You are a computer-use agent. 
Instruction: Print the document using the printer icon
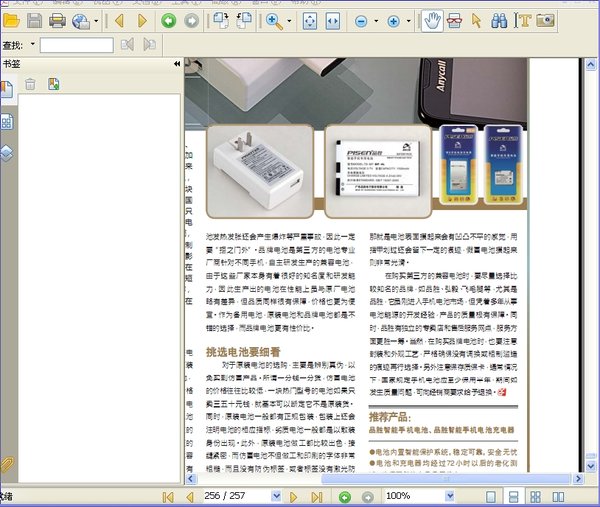tap(57, 21)
